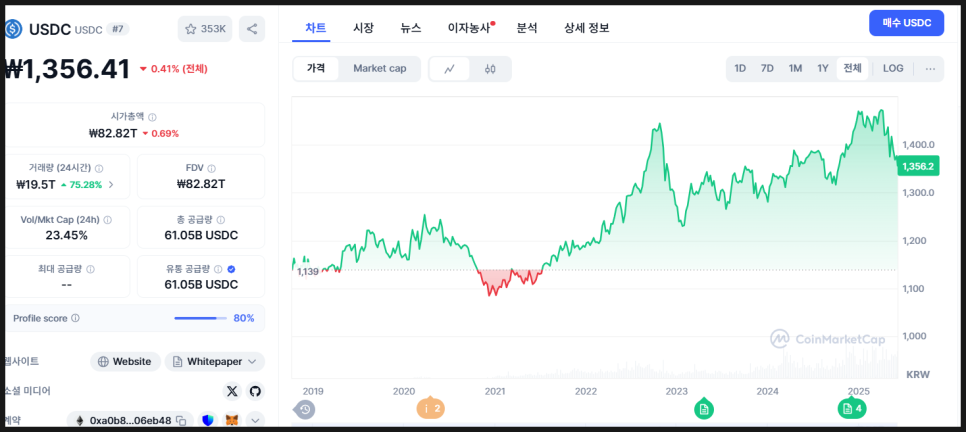This screenshot has height=432, width=966.
Task: Show info tooltip for 최대 공급량
Action: [91, 269]
